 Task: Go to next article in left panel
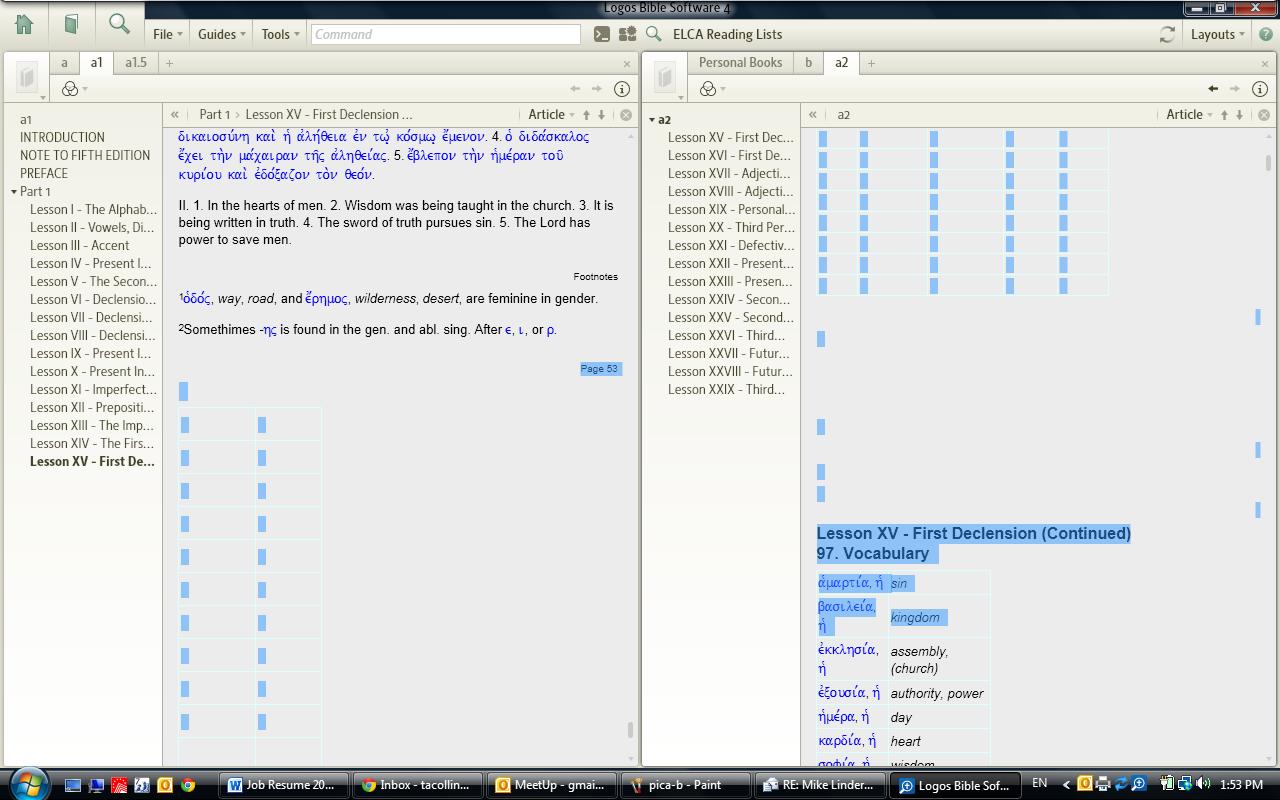pos(601,115)
